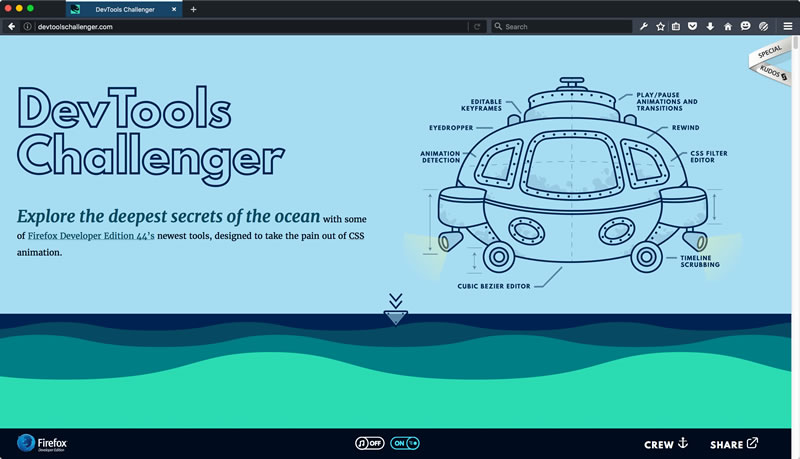Click the triangle marker at the waterline
This screenshot has height=459, width=800.
point(395,317)
